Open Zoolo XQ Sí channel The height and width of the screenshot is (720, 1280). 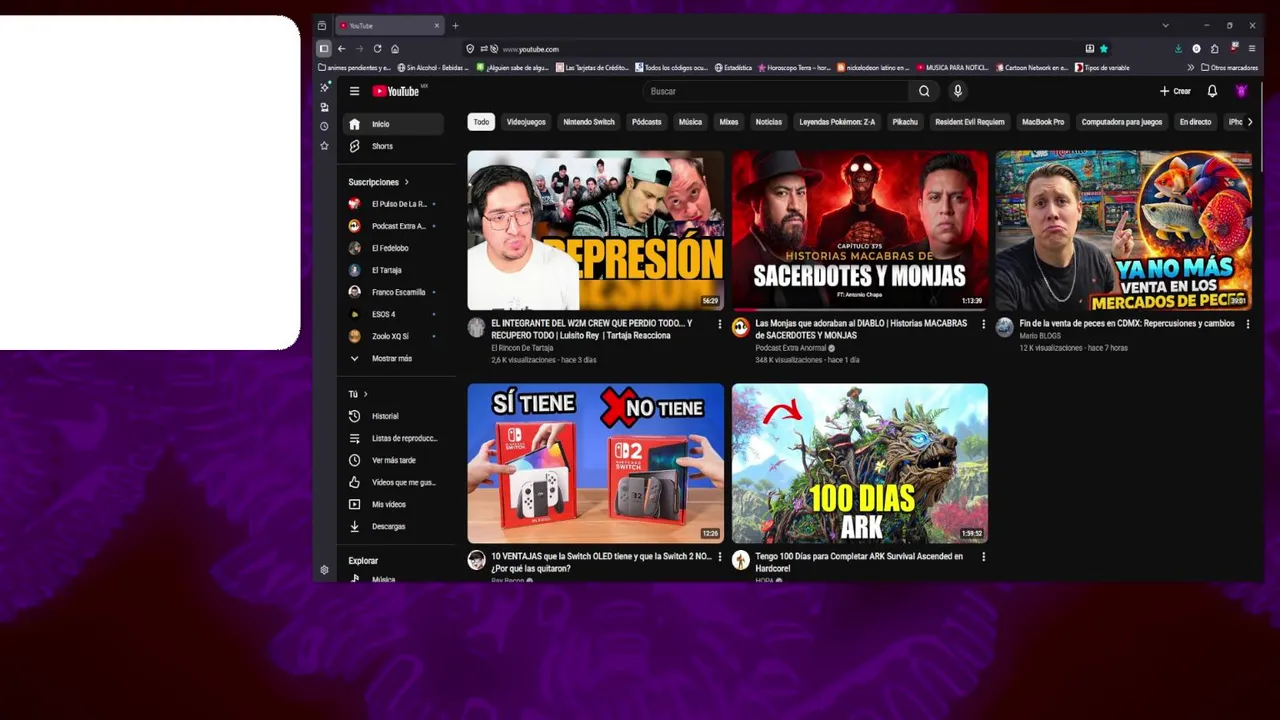click(x=393, y=336)
